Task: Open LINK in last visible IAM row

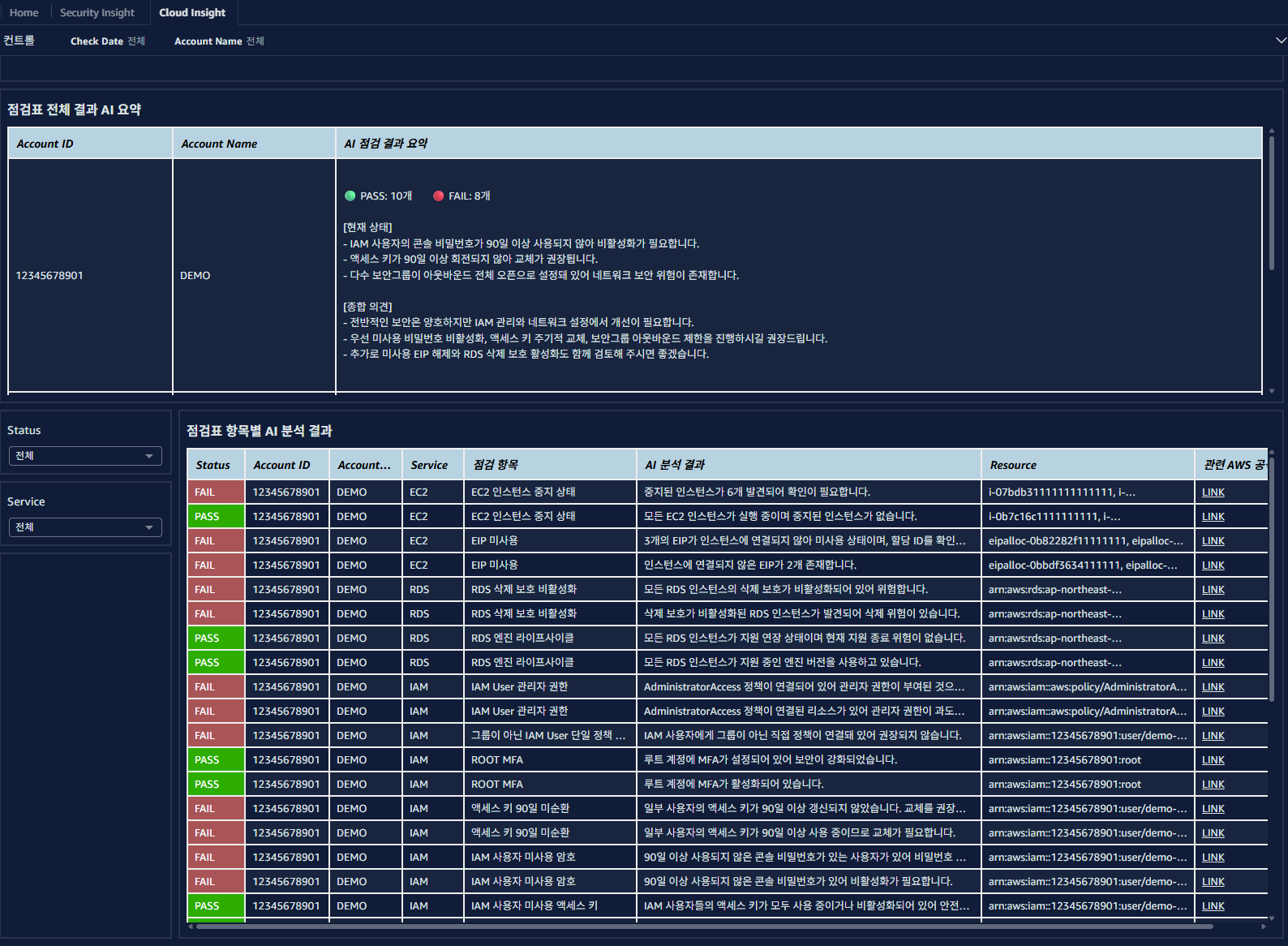Action: (x=1213, y=905)
